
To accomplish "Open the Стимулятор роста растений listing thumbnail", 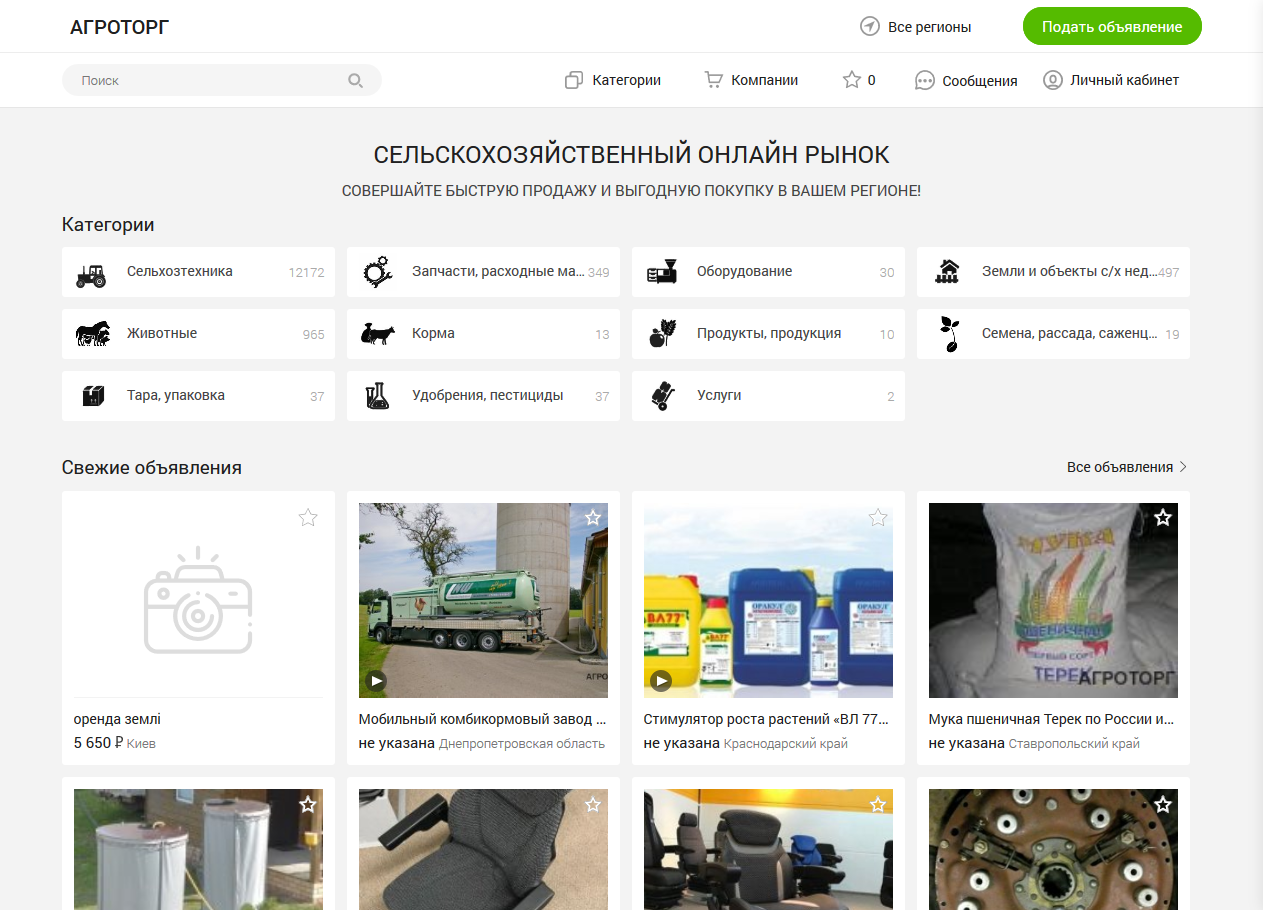I will click(768, 600).
